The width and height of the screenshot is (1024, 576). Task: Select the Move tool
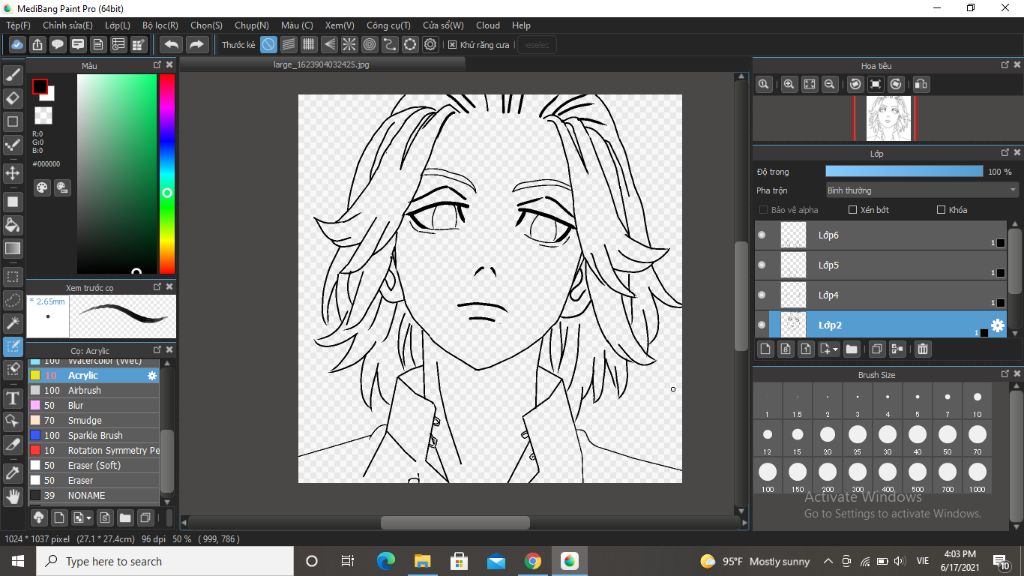[12, 173]
